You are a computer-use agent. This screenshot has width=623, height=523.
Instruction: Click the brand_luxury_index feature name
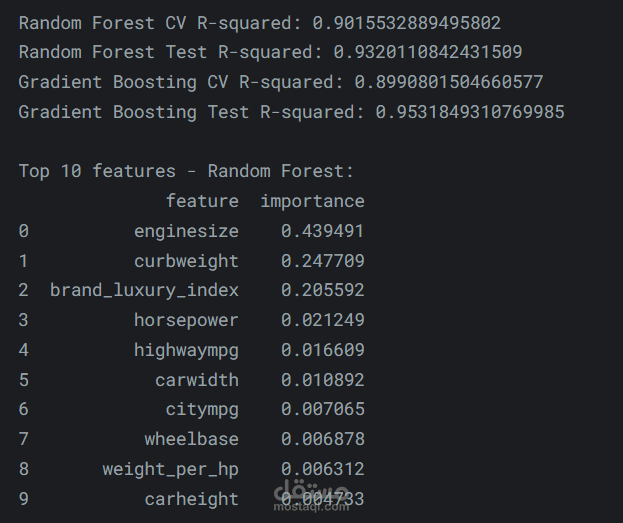coord(144,290)
